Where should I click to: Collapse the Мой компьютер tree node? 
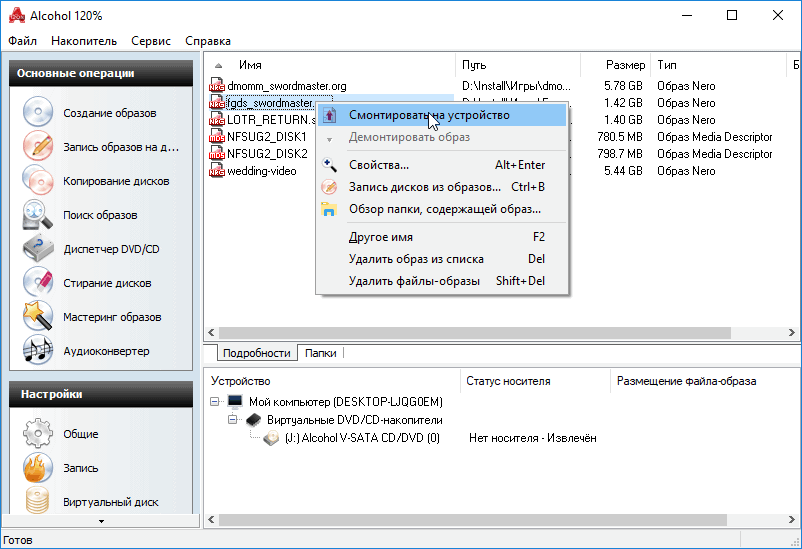click(216, 402)
